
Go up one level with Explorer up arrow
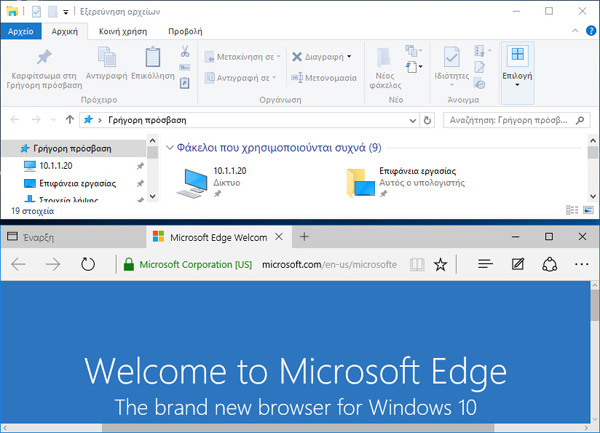point(70,120)
